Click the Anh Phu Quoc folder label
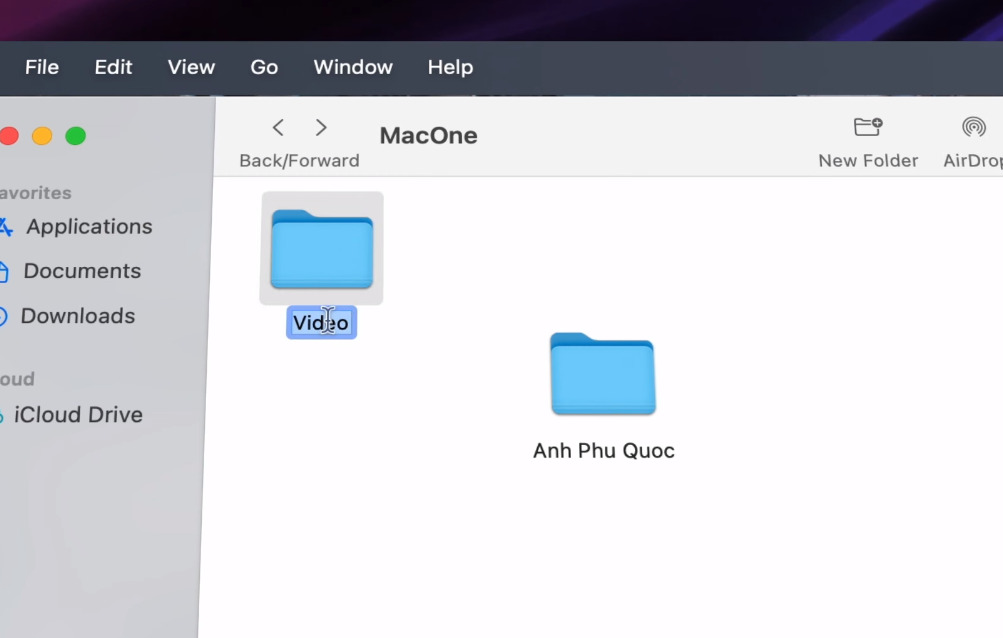Screen dimensions: 1003x638 [x=603, y=451]
